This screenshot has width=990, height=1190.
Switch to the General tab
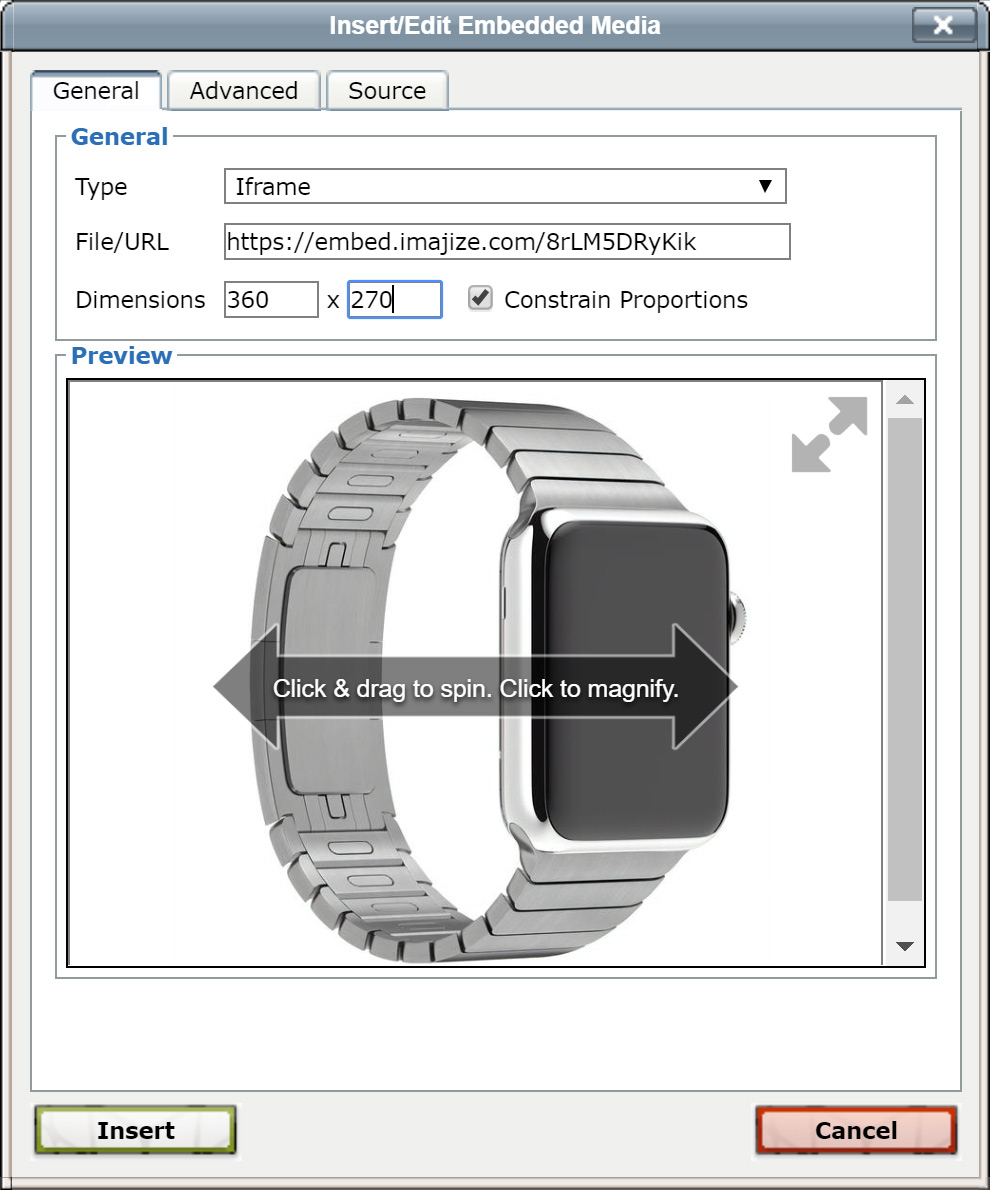[x=96, y=91]
